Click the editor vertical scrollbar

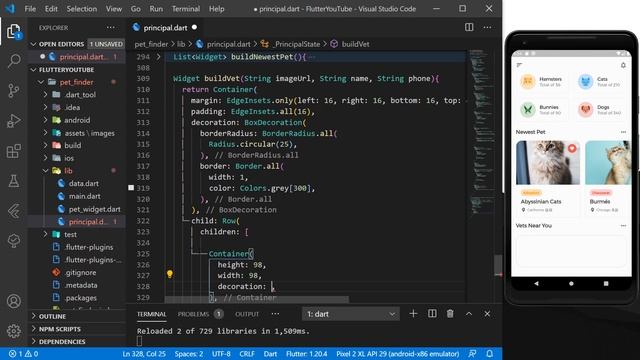pos(498,265)
